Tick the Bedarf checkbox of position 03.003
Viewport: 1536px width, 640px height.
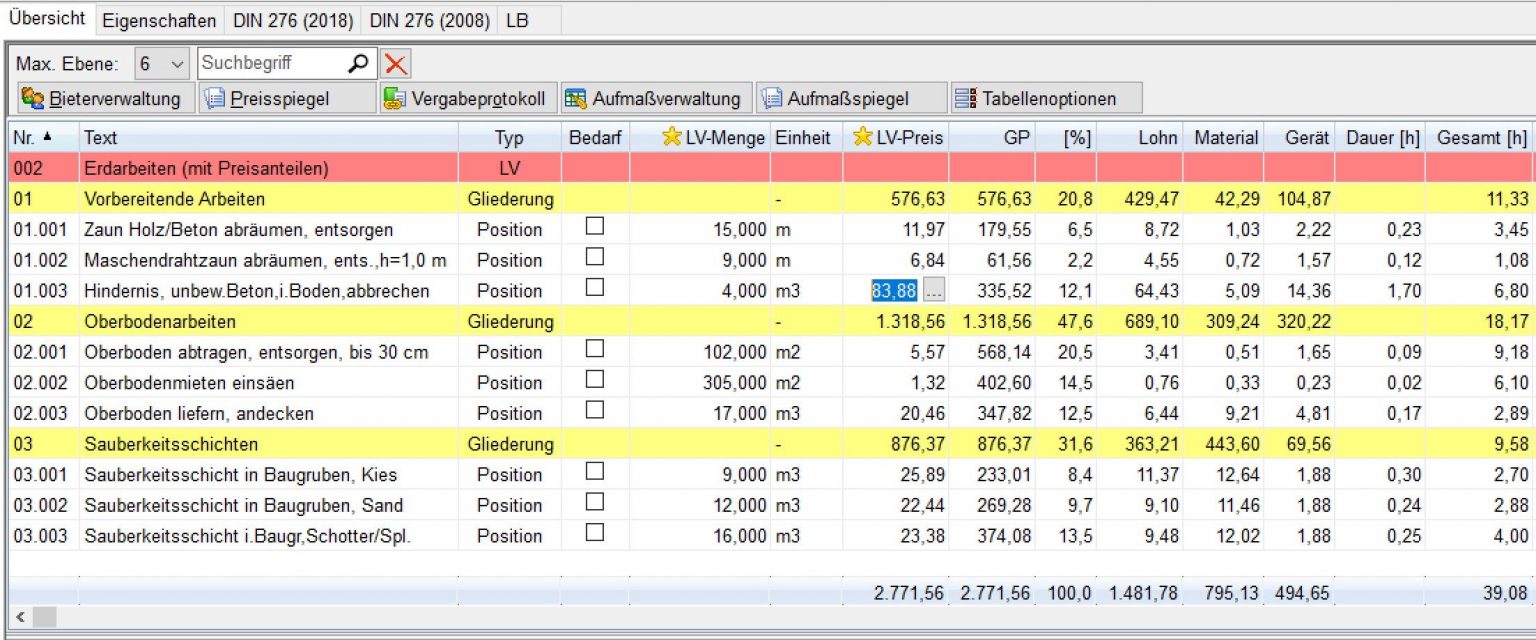coord(595,536)
